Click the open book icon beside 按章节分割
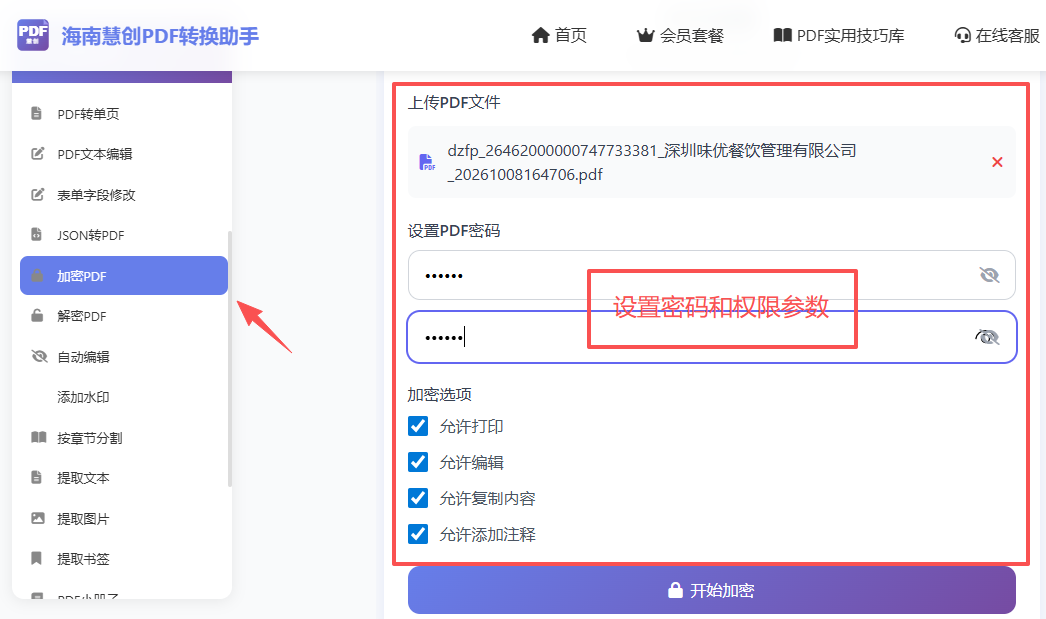Image resolution: width=1046 pixels, height=619 pixels. (x=39, y=437)
